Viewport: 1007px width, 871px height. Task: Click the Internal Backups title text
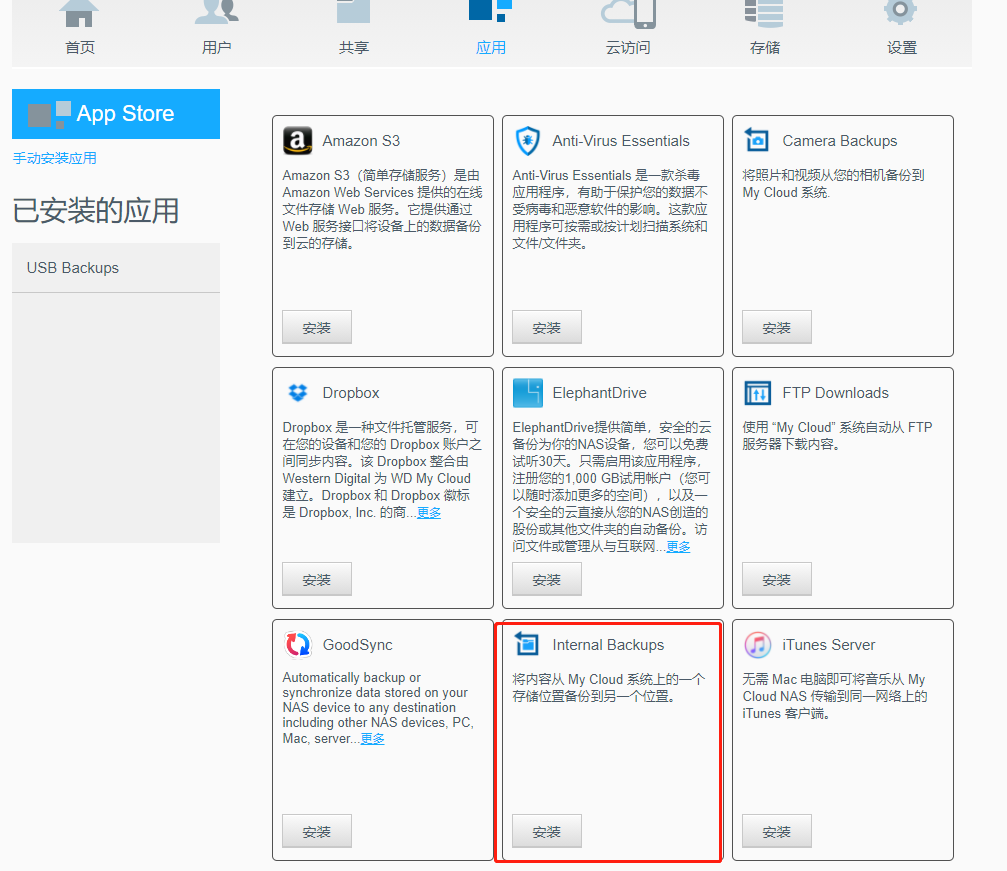608,644
